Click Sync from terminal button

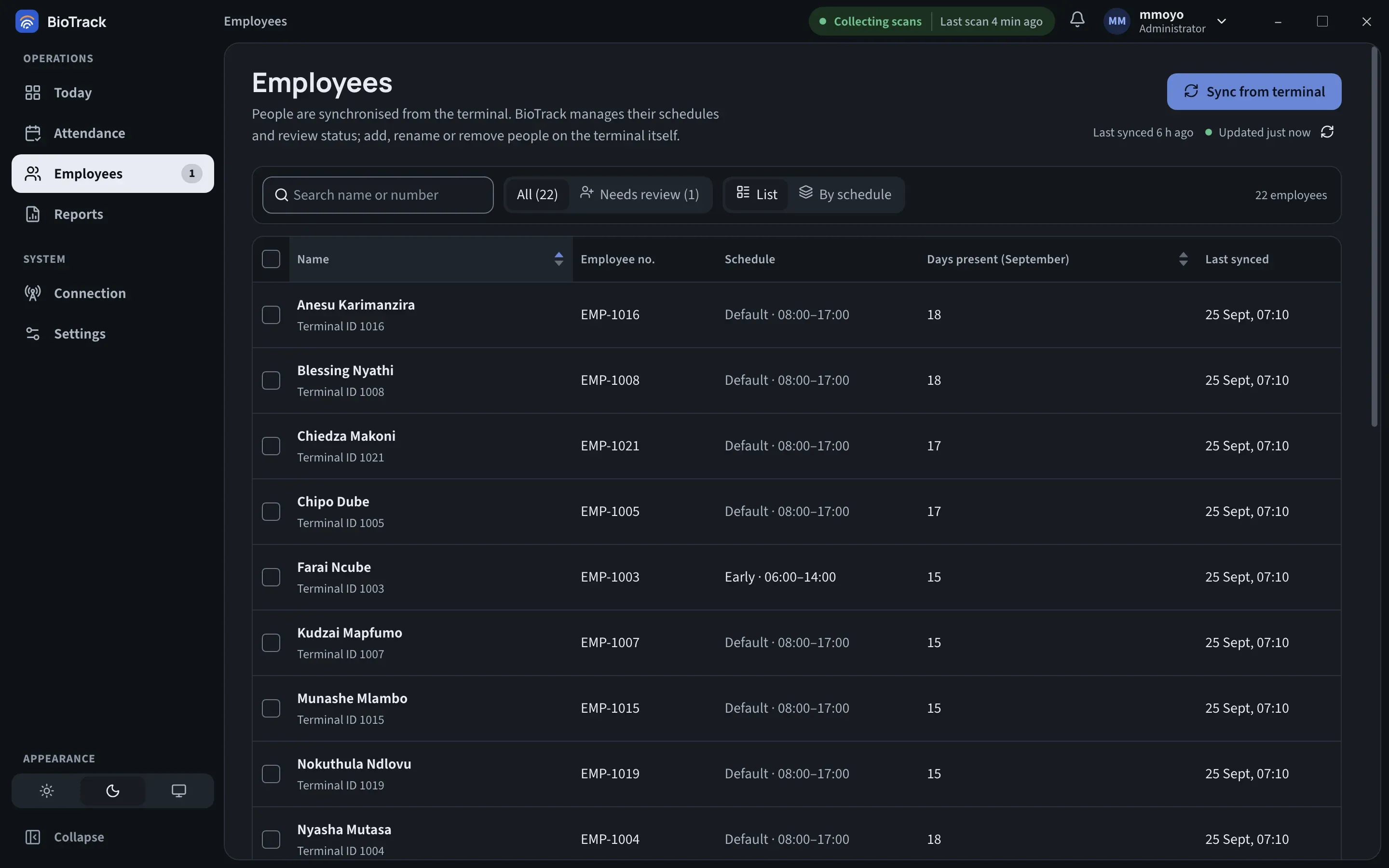pyautogui.click(x=1254, y=91)
